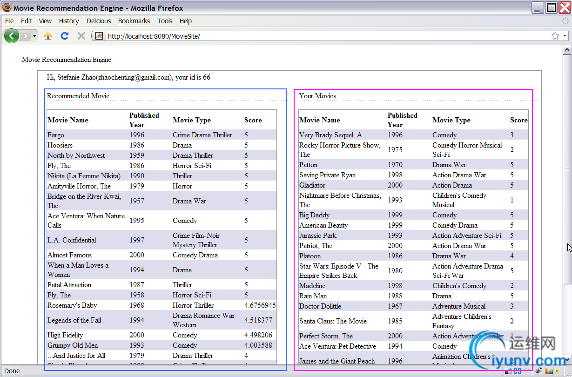Reload the page with the refresh icon
The width and height of the screenshot is (572, 377).
65,36
